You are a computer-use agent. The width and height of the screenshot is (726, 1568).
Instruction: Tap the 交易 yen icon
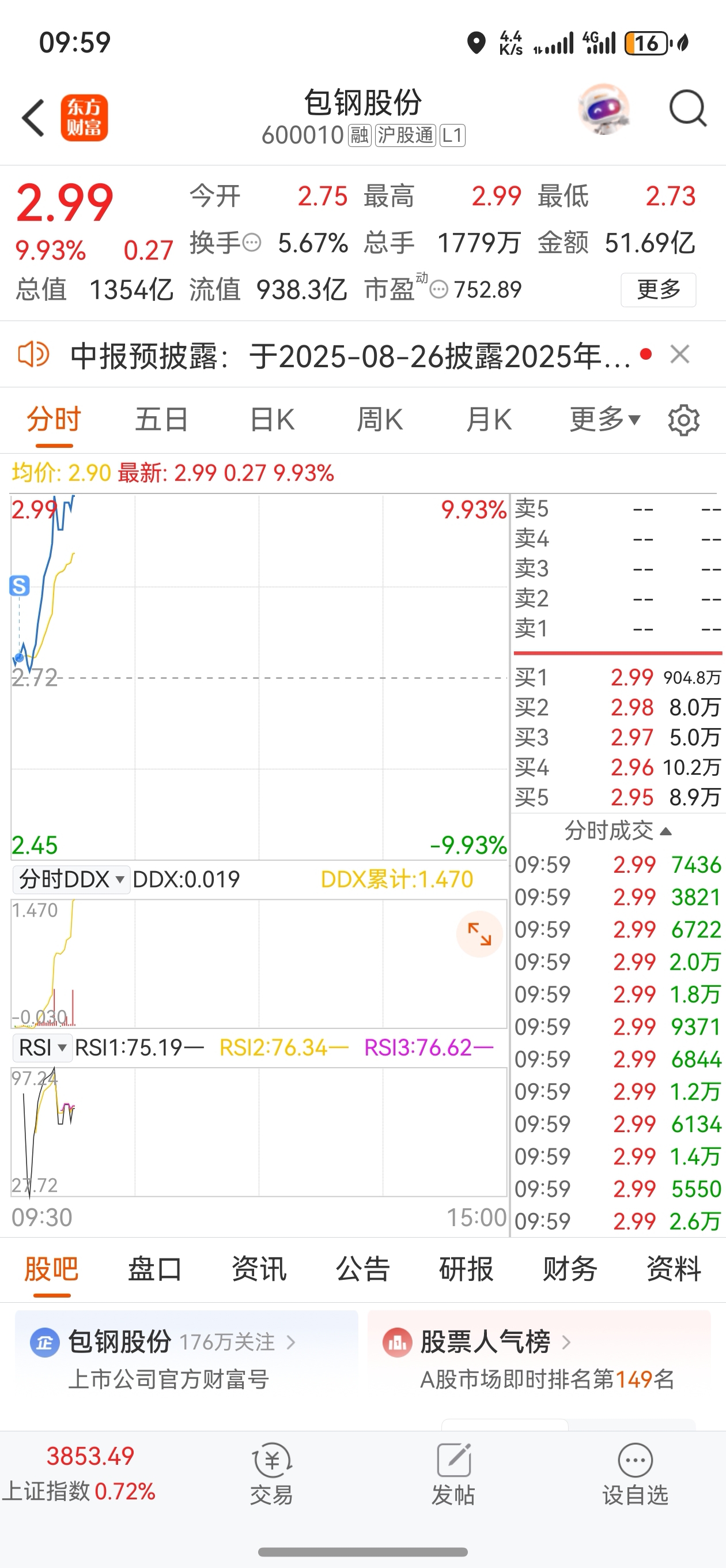click(271, 1460)
